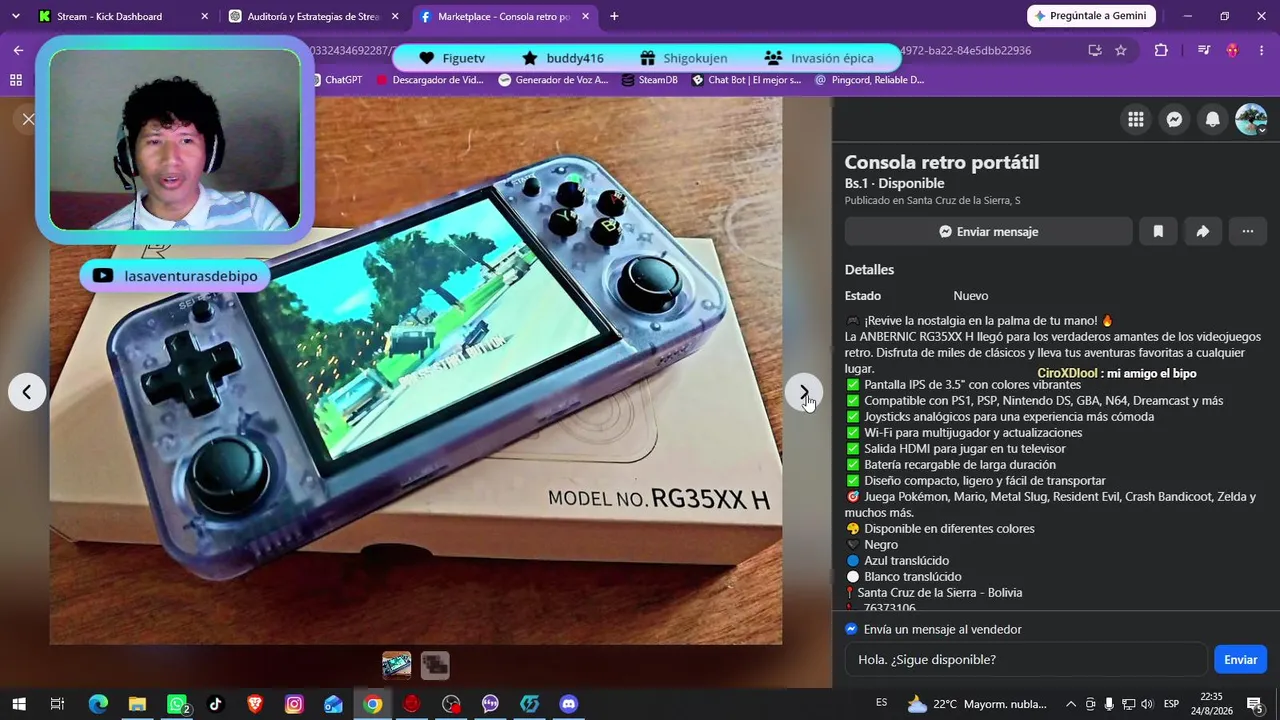Click the next photo arrow on the listing image

(804, 392)
